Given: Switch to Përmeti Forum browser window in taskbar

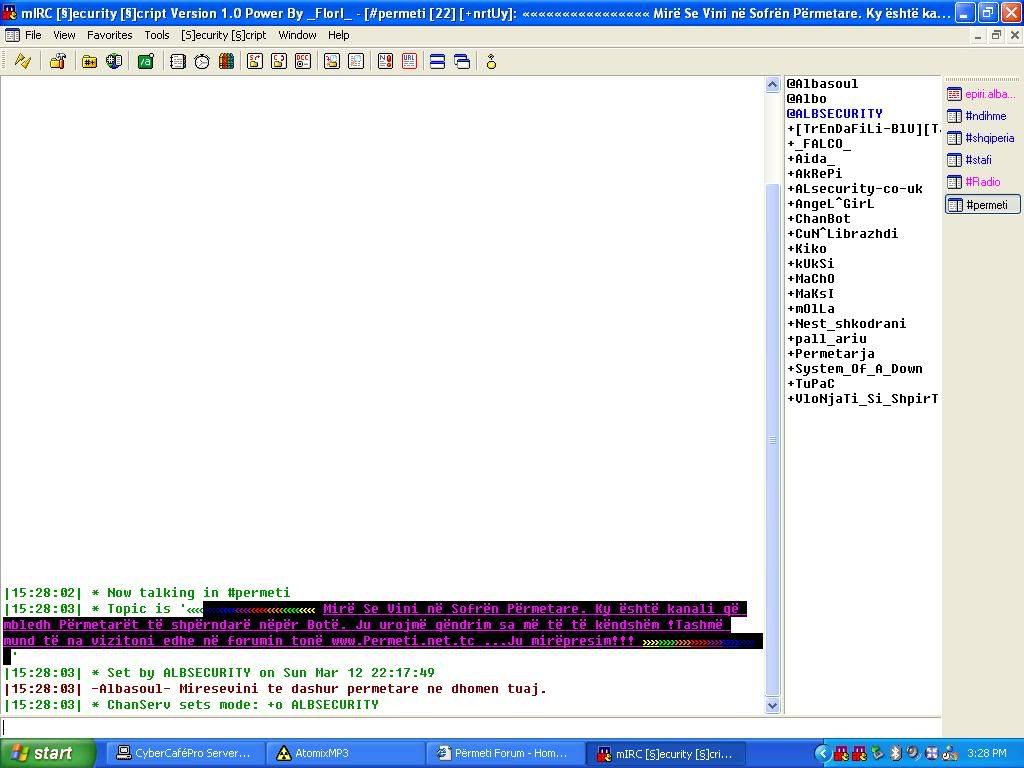Looking at the screenshot, I should 504,753.
